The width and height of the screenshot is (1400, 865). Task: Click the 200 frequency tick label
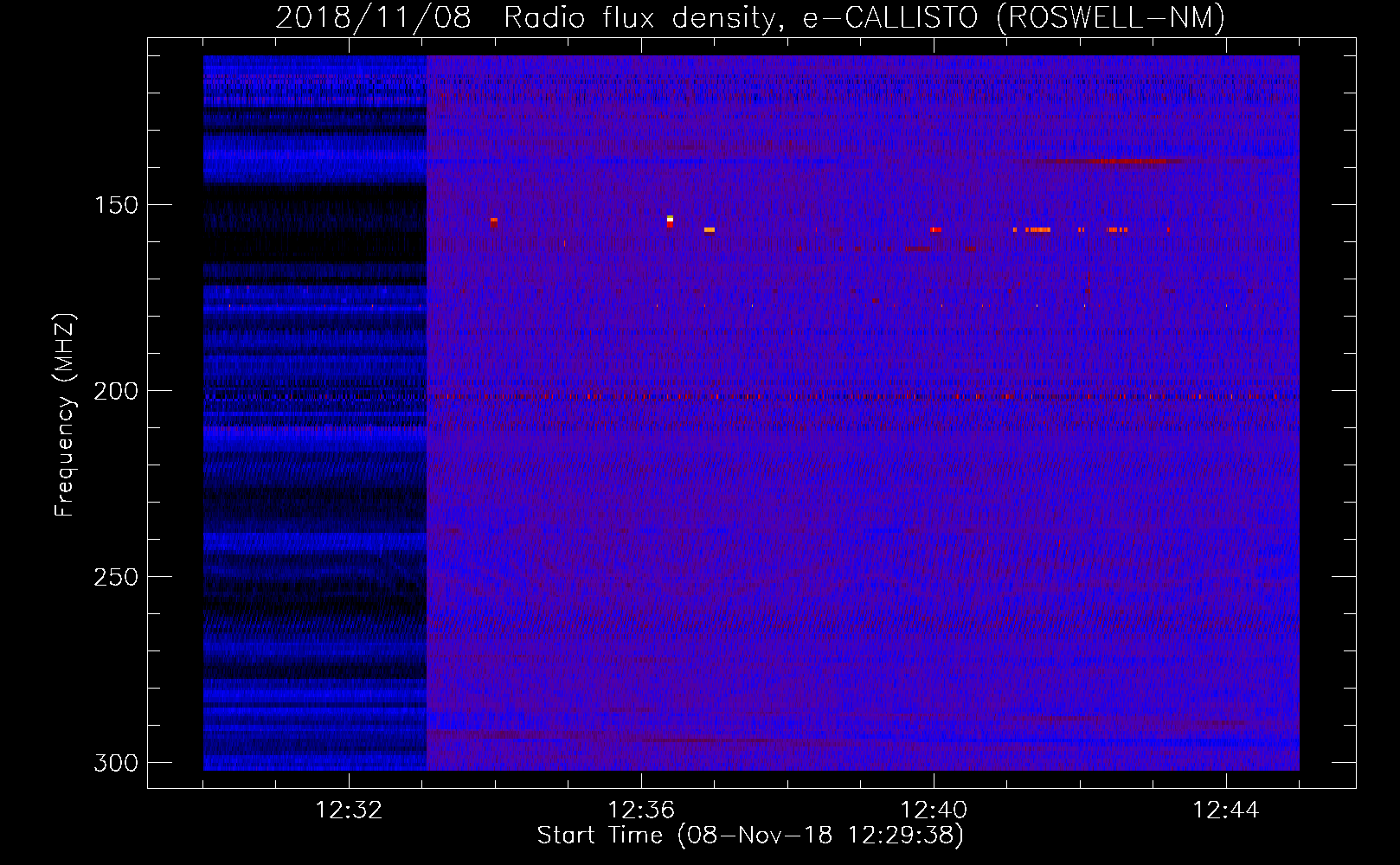116,391
